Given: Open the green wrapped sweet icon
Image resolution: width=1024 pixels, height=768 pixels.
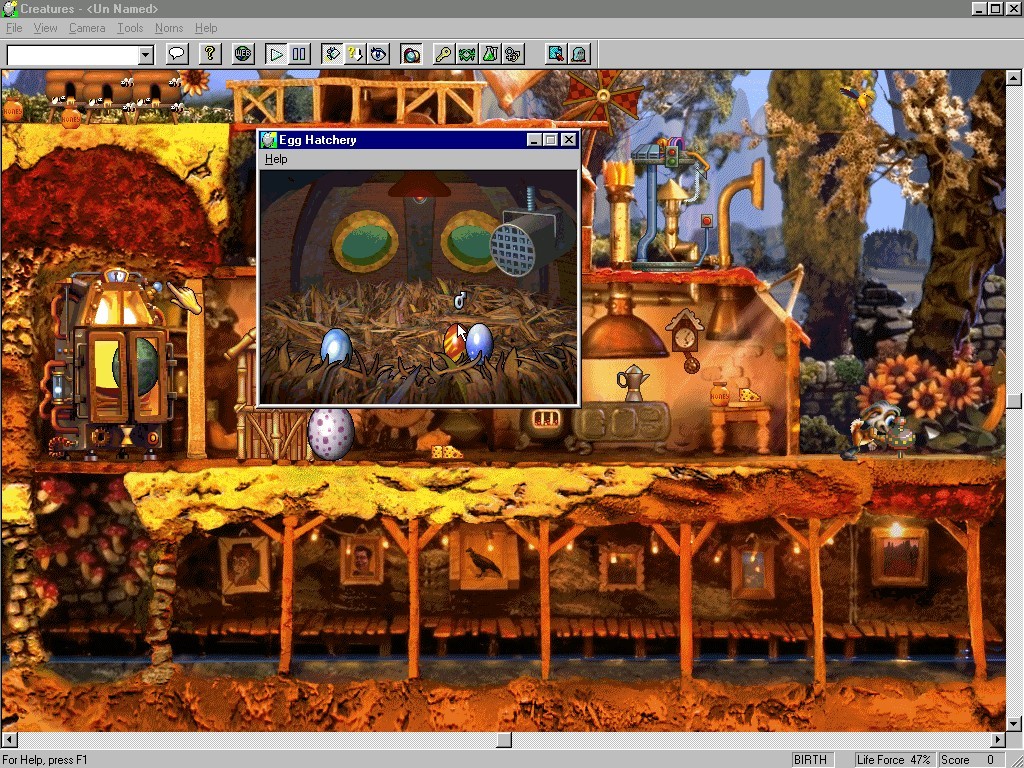Looking at the screenshot, I should click(467, 54).
